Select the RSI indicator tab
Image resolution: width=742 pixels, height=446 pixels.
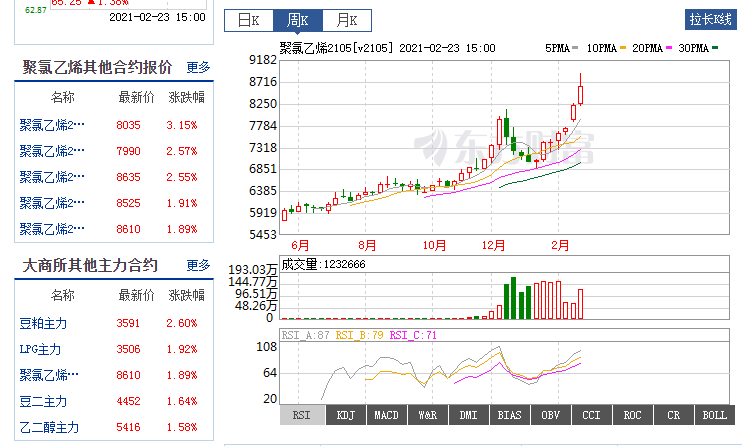click(302, 415)
